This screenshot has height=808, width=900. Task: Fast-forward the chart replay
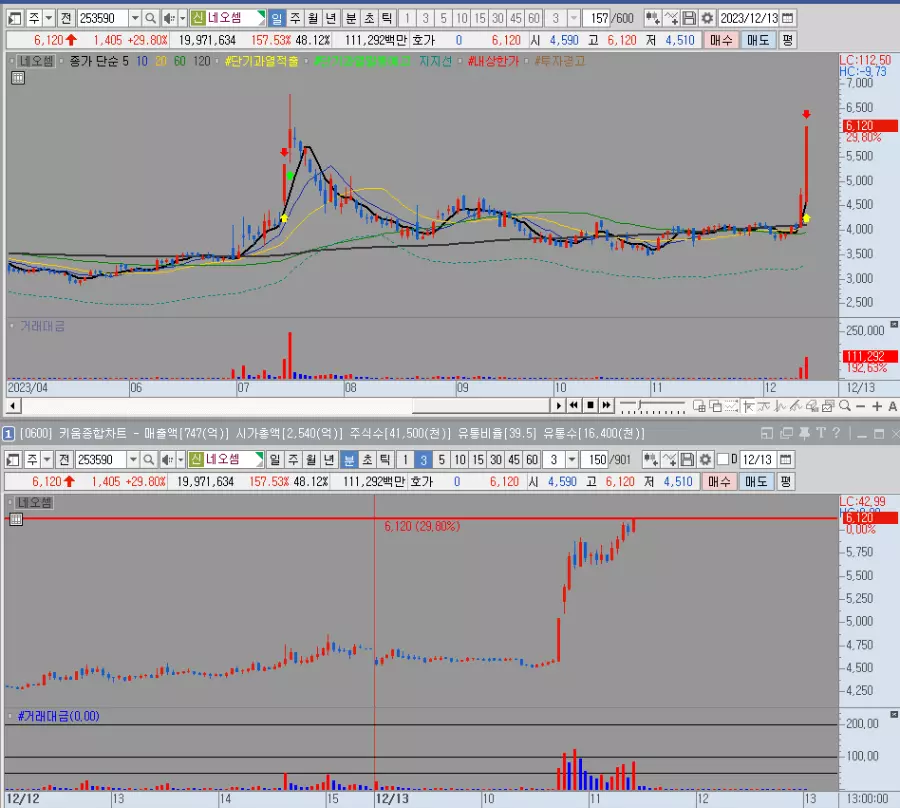(x=606, y=406)
